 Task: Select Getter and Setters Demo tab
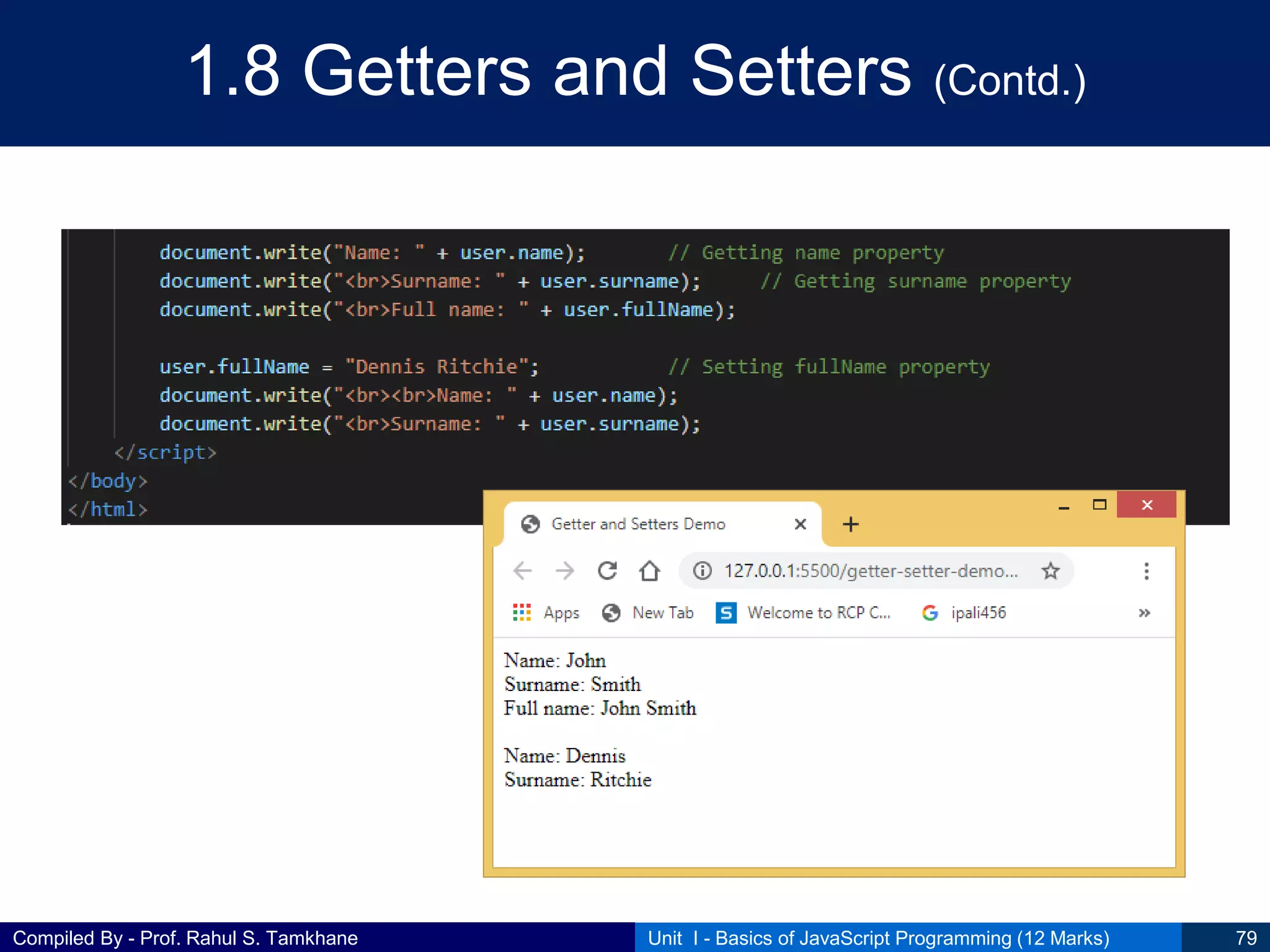[x=663, y=524]
